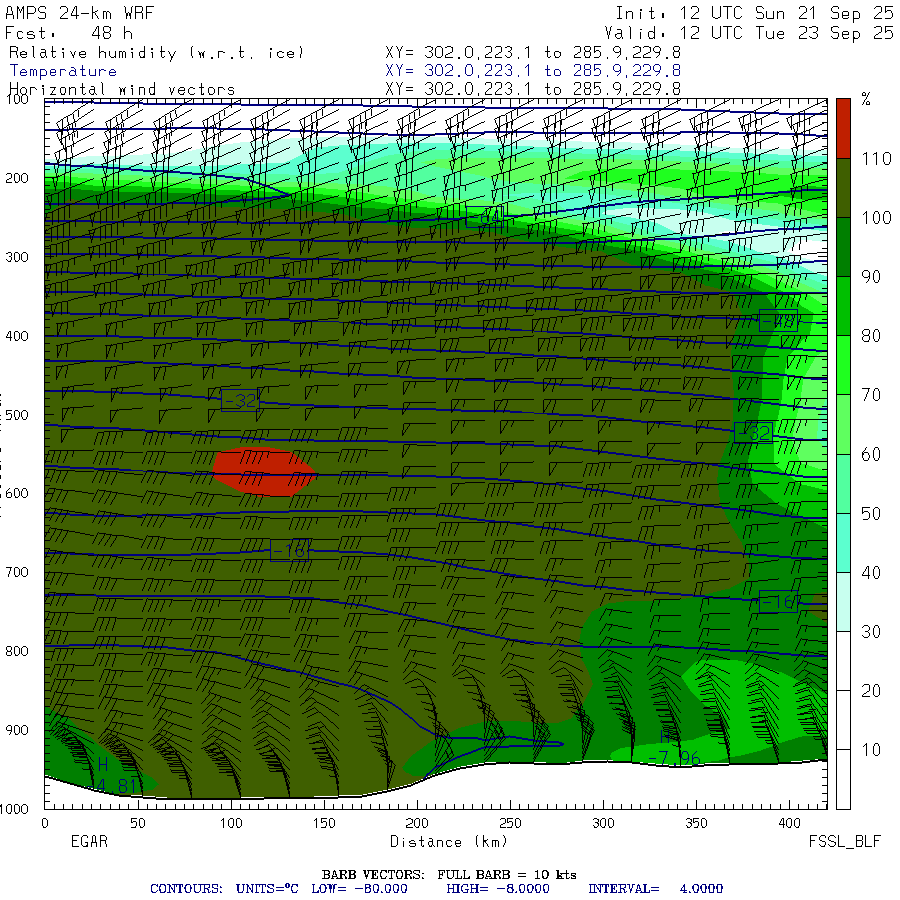Click the red supersaturated humidity blob in the plot
This screenshot has height=900, width=900.
point(265,472)
